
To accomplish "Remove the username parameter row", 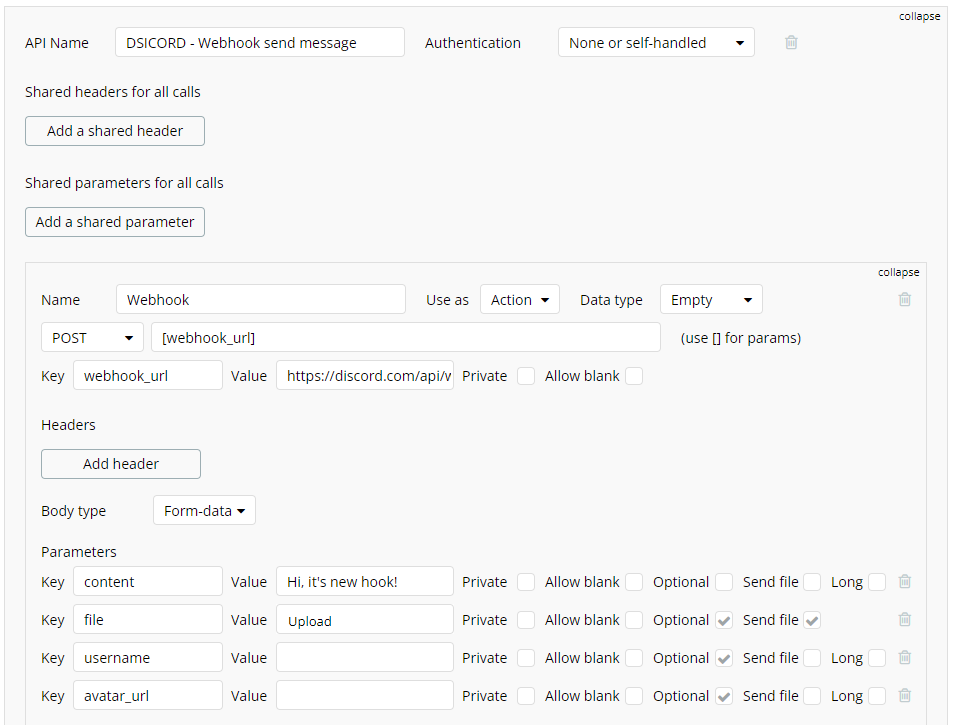I will 905,658.
